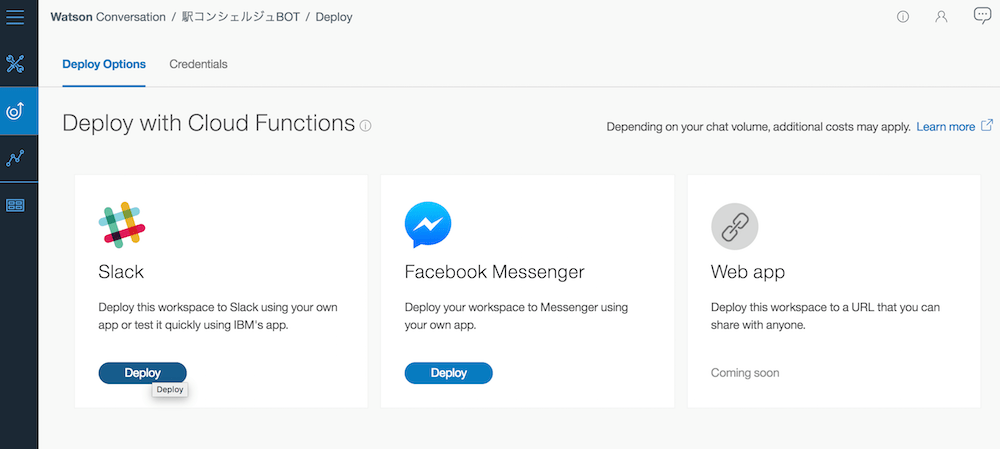Click the Facebook Messenger logo
Screen dimensions: 1000x449
coord(428,224)
